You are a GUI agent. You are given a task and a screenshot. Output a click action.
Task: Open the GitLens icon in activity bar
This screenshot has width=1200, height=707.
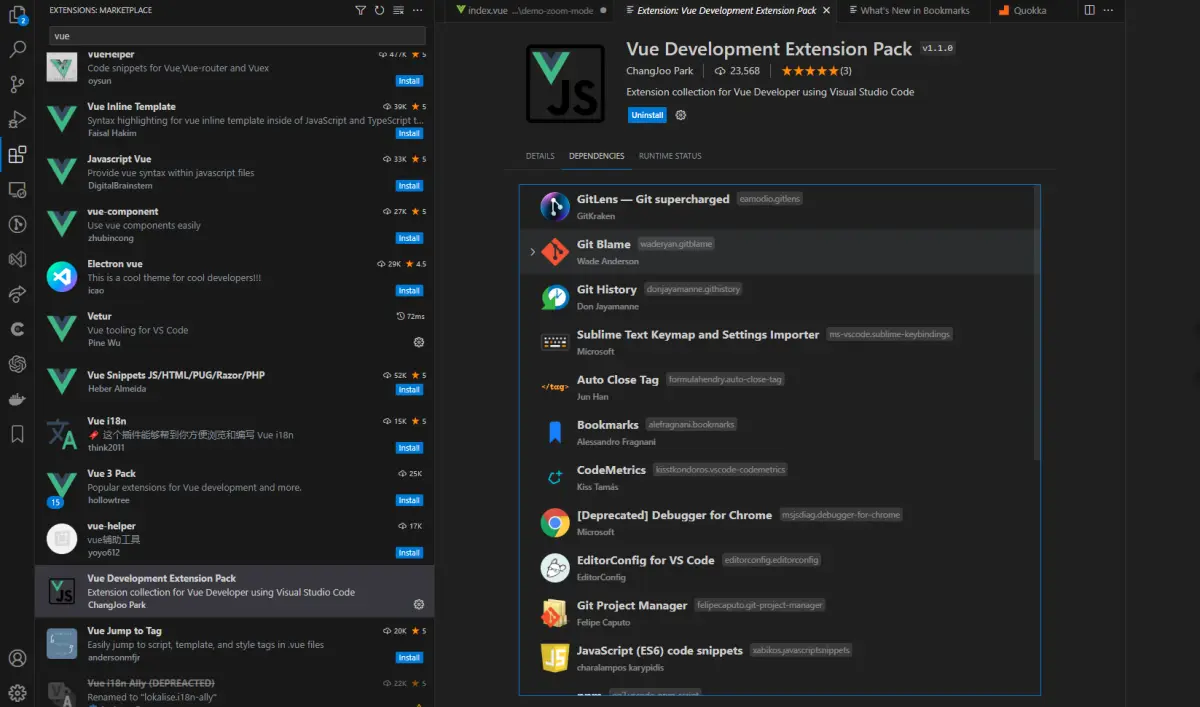pyautogui.click(x=17, y=224)
